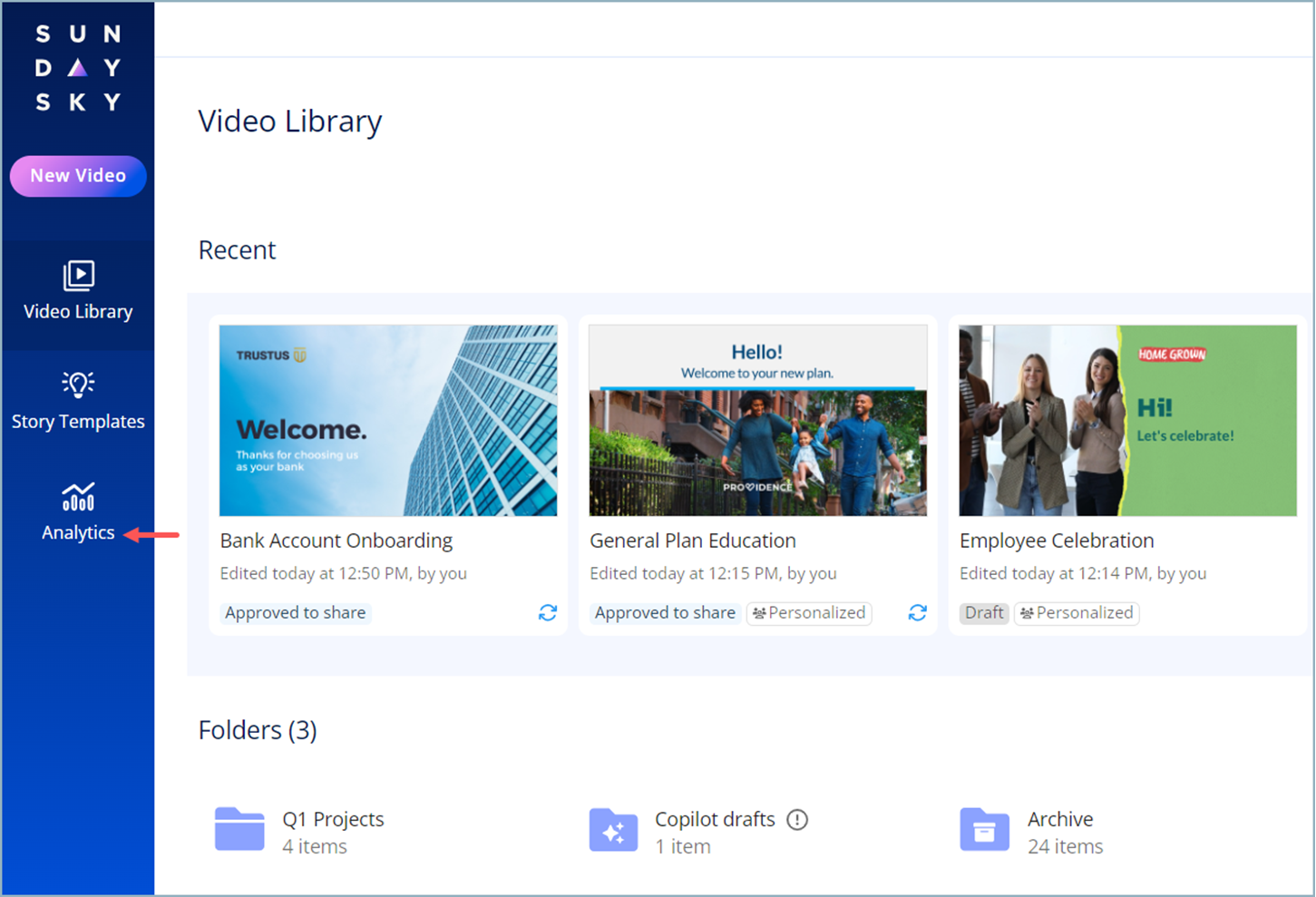Image resolution: width=1316 pixels, height=897 pixels.
Task: Create a New Video
Action: click(78, 176)
